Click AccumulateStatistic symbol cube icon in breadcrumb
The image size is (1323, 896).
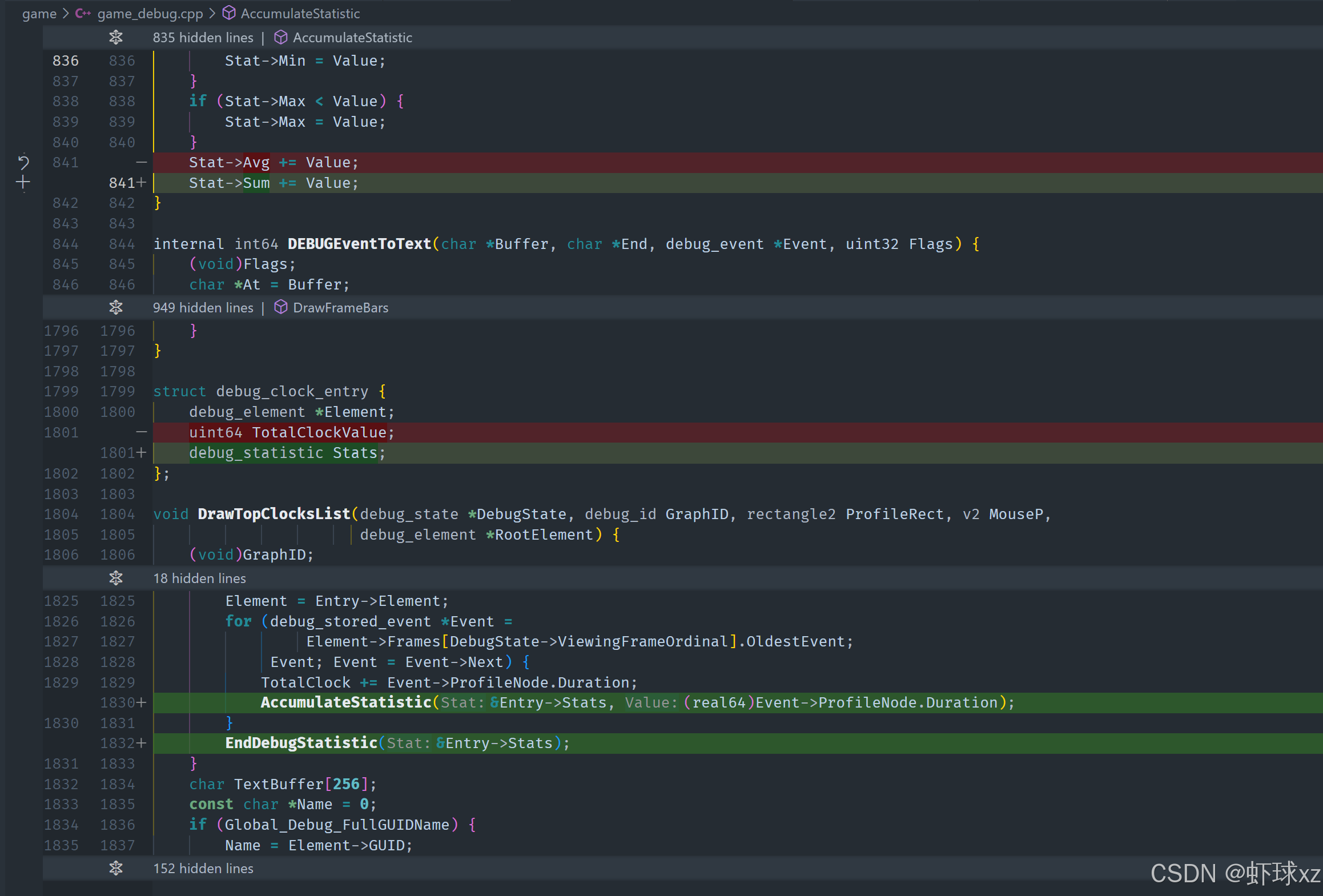pyautogui.click(x=229, y=13)
